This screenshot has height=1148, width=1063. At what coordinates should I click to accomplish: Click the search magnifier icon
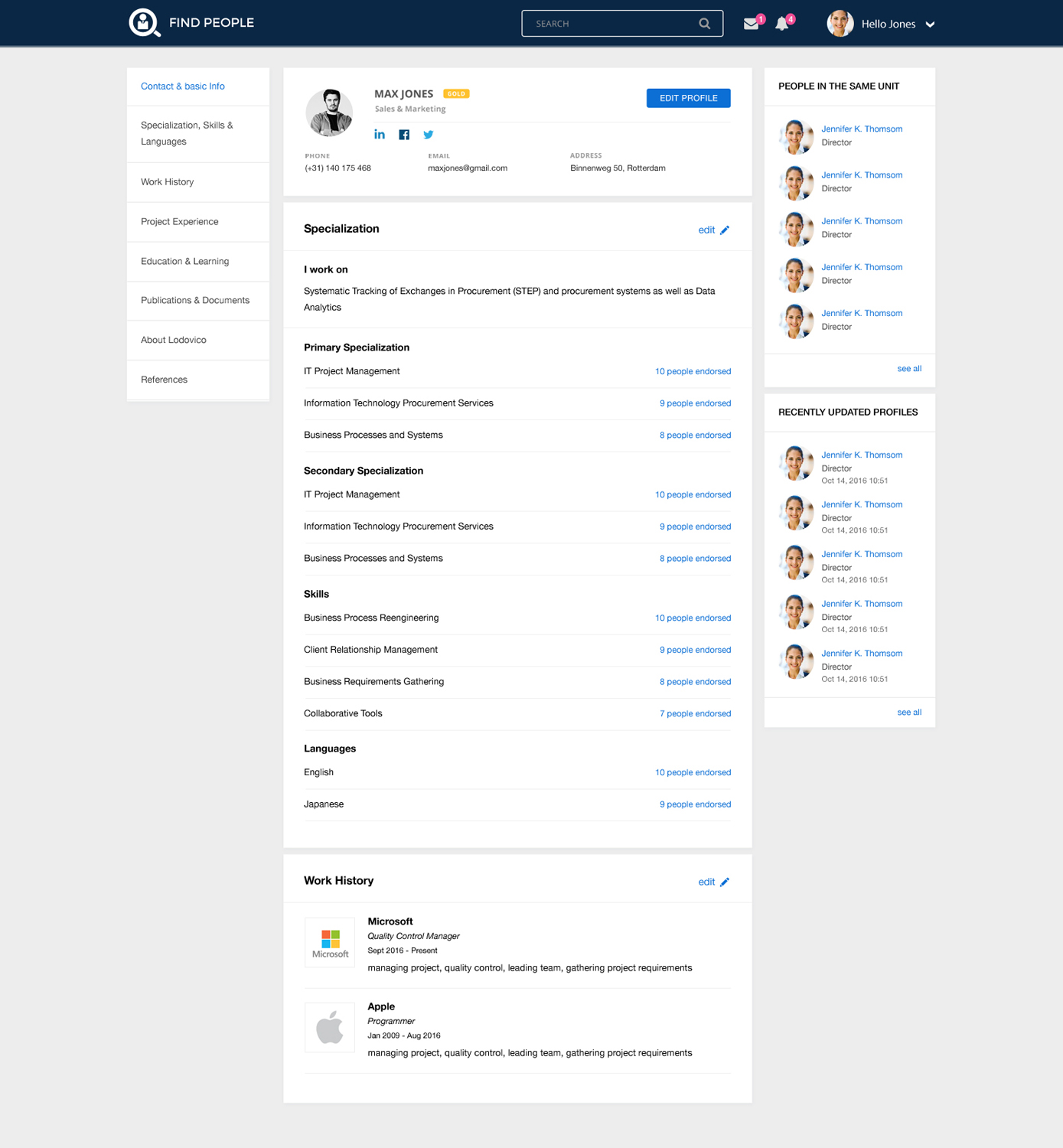coord(704,24)
